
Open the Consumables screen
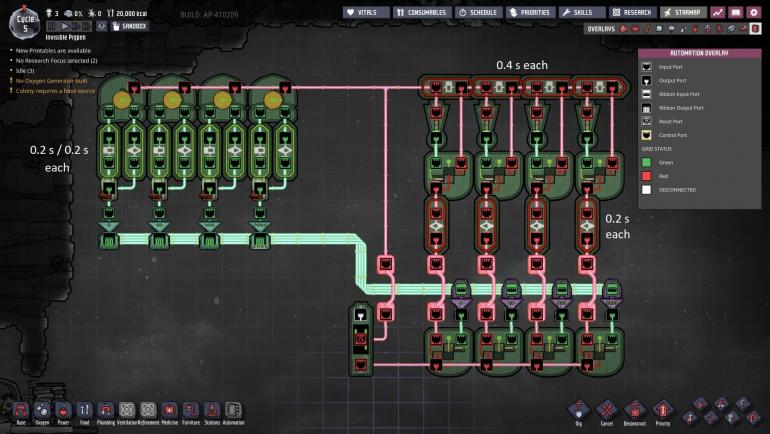click(x=422, y=12)
